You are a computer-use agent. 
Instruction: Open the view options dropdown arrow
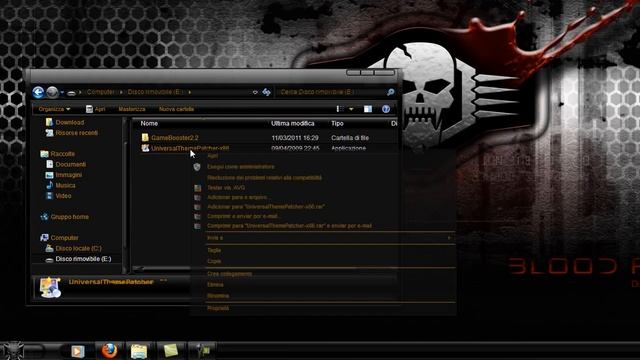[351, 109]
